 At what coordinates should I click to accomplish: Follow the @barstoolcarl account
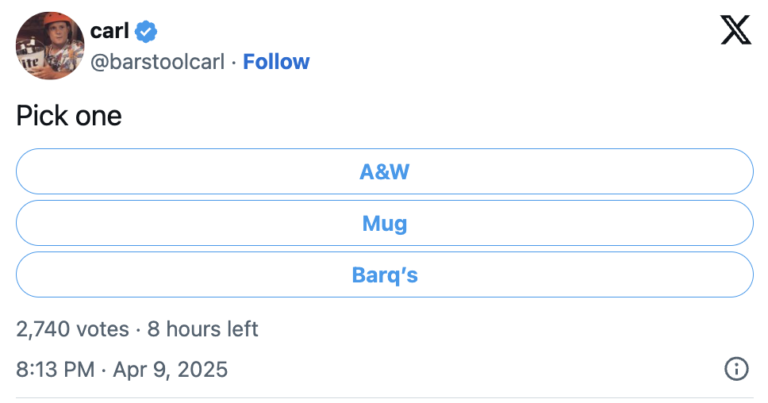click(276, 62)
